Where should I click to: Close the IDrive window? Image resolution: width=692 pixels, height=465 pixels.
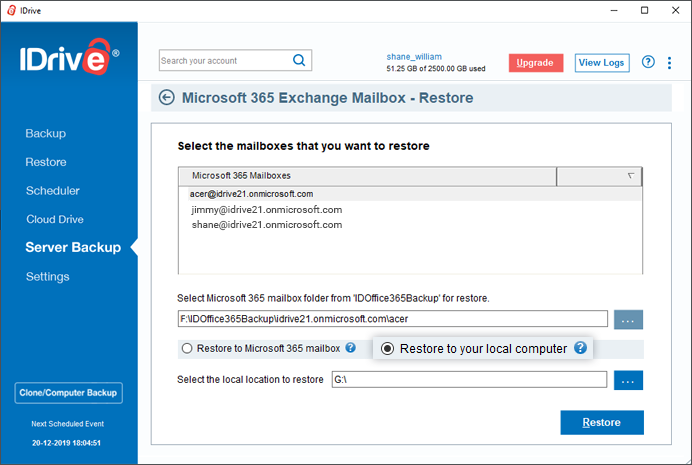675,10
